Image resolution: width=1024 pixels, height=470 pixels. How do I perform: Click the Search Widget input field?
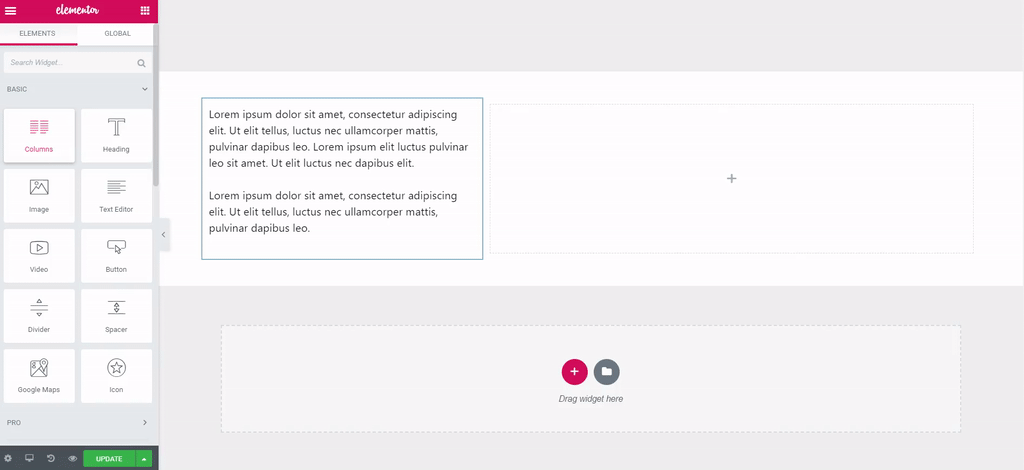coord(70,63)
